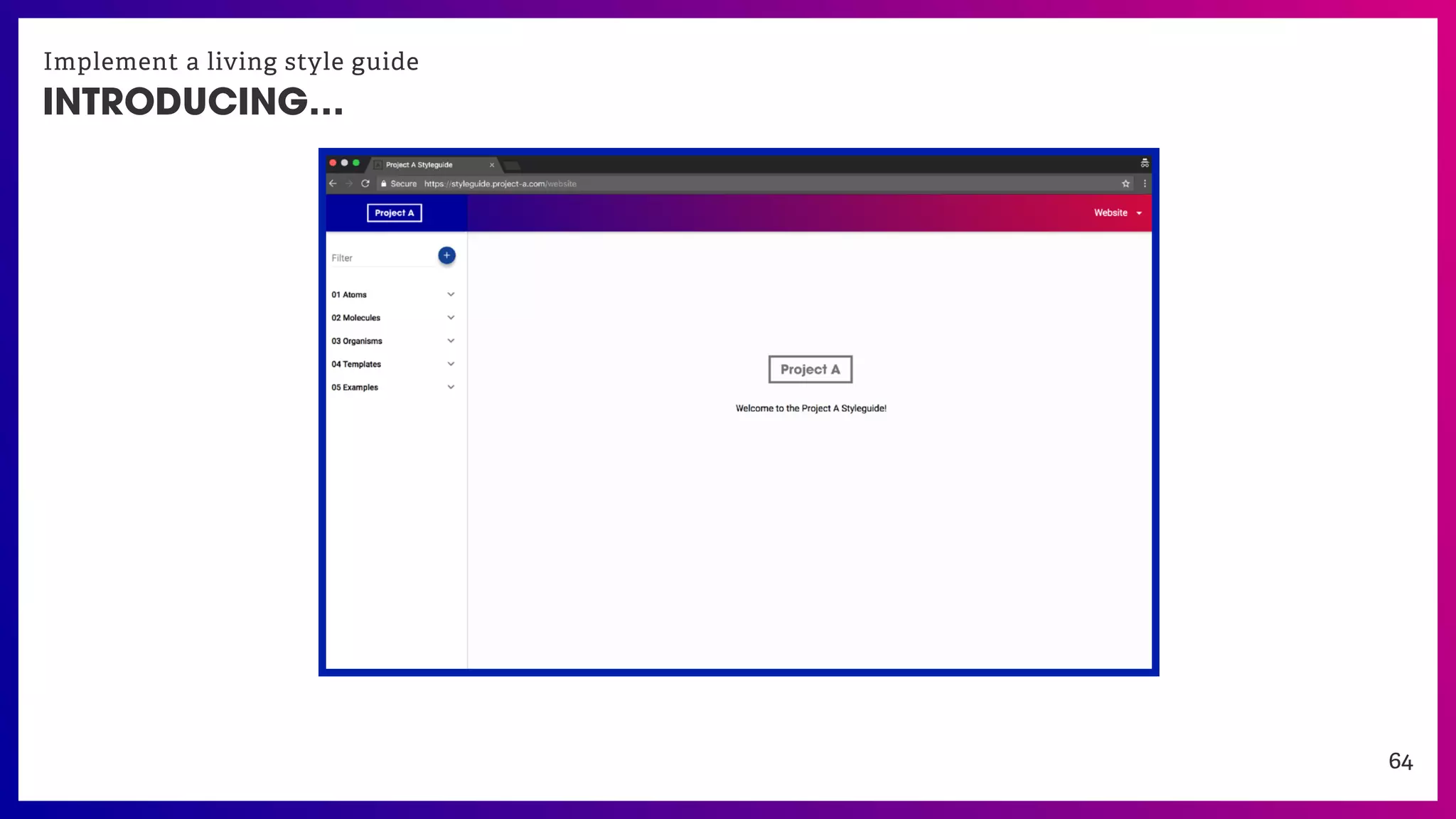Click the browser back arrow
Viewport: 1456px width, 819px height.
pyautogui.click(x=333, y=183)
